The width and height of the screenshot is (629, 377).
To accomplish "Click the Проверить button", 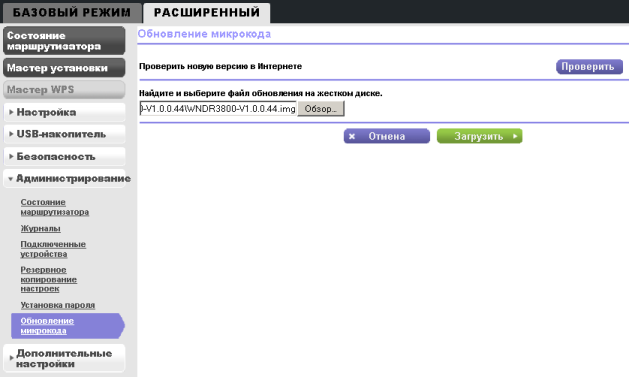I will 589,67.
